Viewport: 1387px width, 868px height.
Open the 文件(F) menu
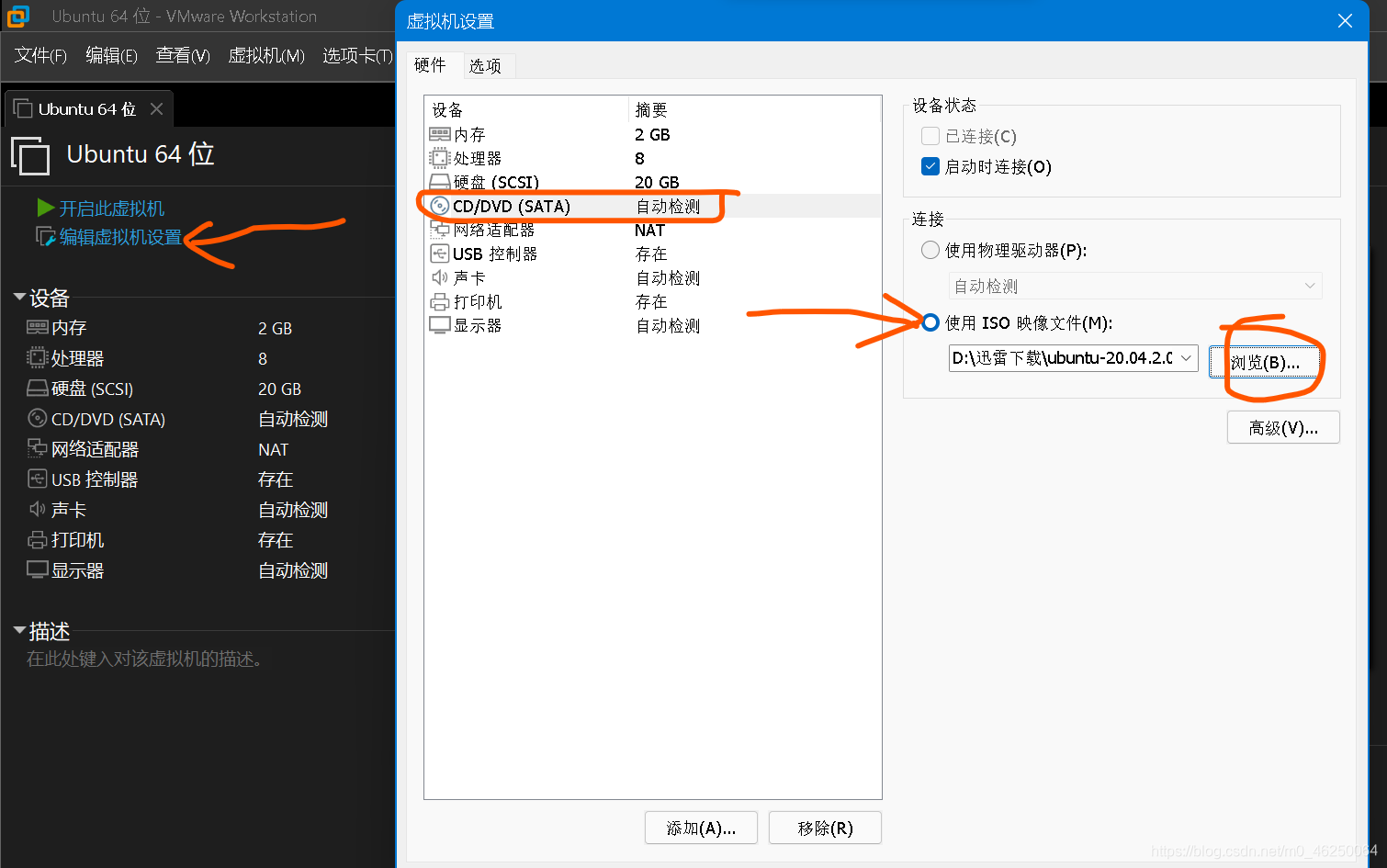coord(40,55)
